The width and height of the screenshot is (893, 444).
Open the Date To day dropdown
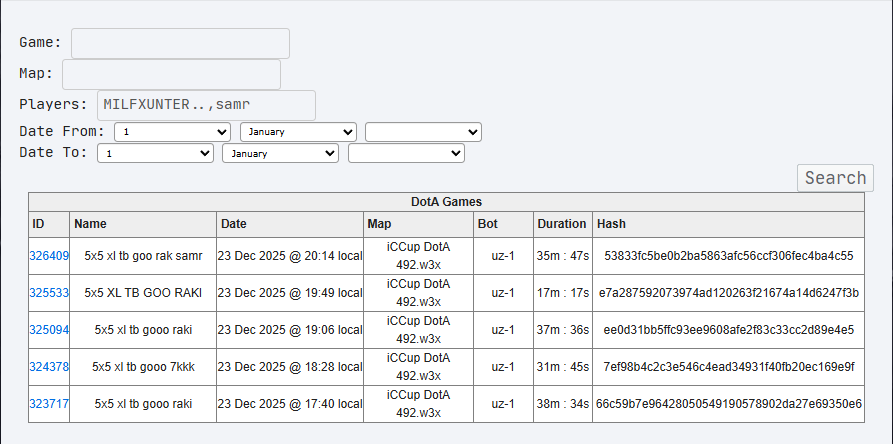pos(155,154)
